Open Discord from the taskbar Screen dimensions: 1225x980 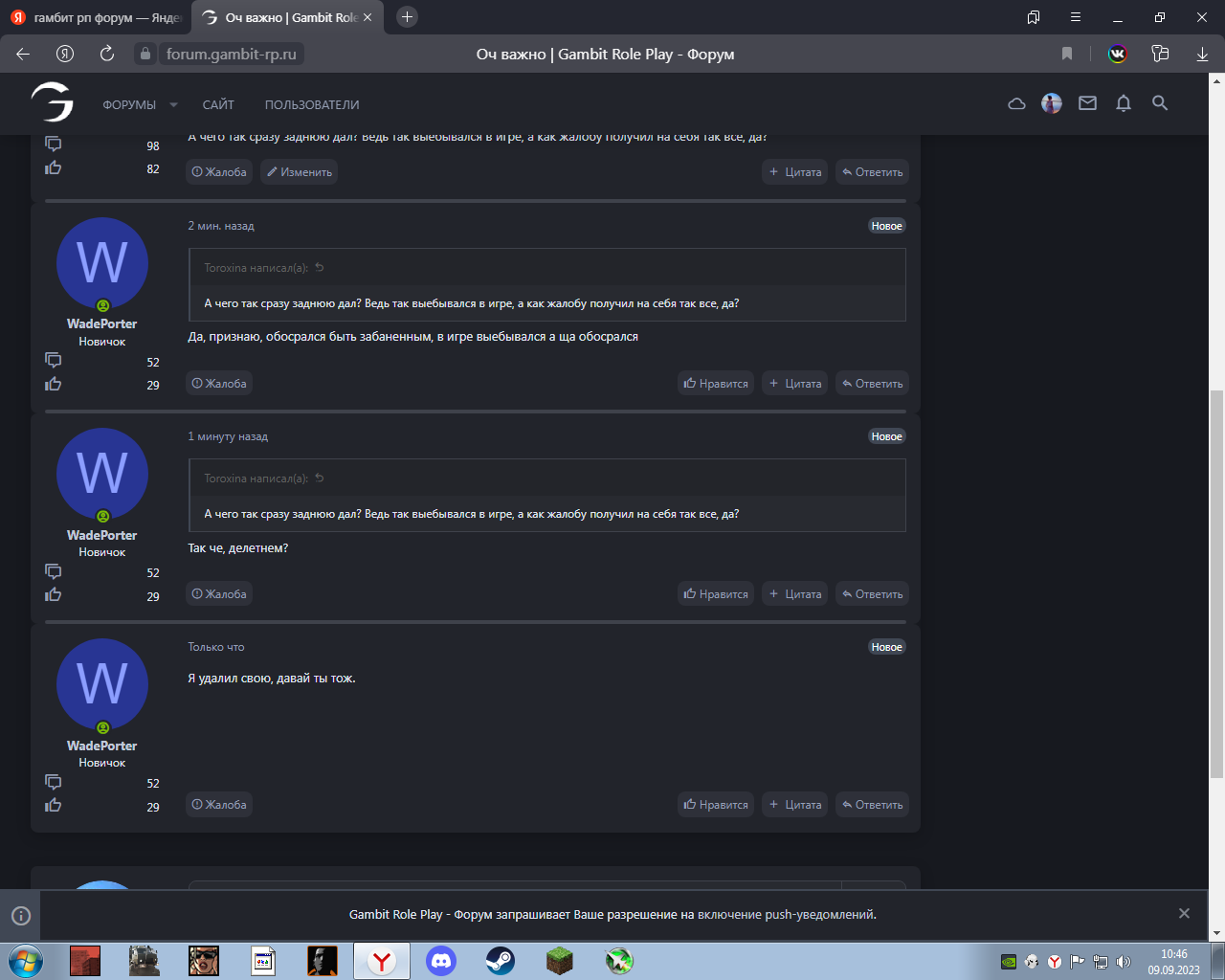pos(441,960)
